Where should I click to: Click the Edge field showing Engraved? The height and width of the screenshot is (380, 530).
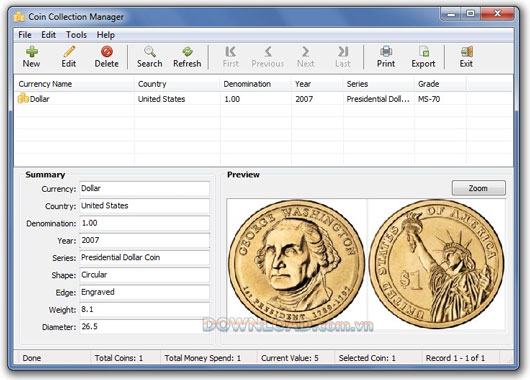click(145, 292)
